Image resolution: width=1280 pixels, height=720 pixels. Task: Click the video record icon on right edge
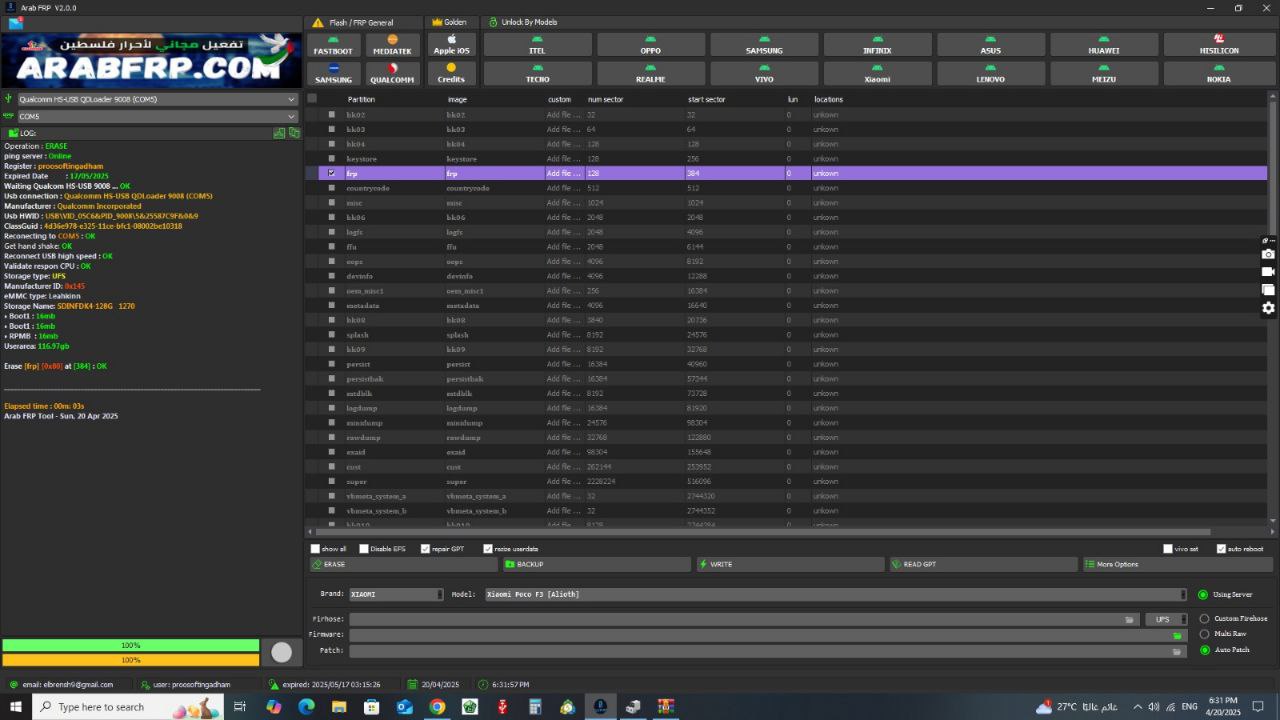click(x=1268, y=272)
